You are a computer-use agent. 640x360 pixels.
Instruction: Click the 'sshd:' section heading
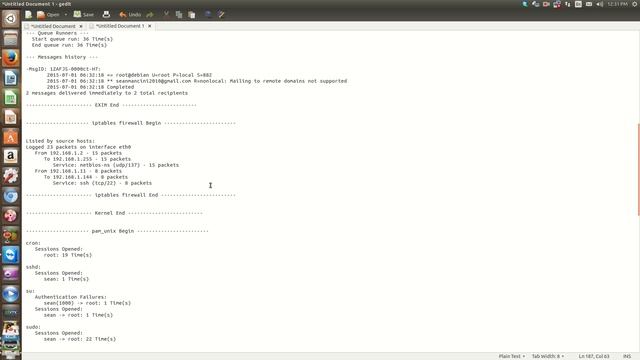coord(33,267)
